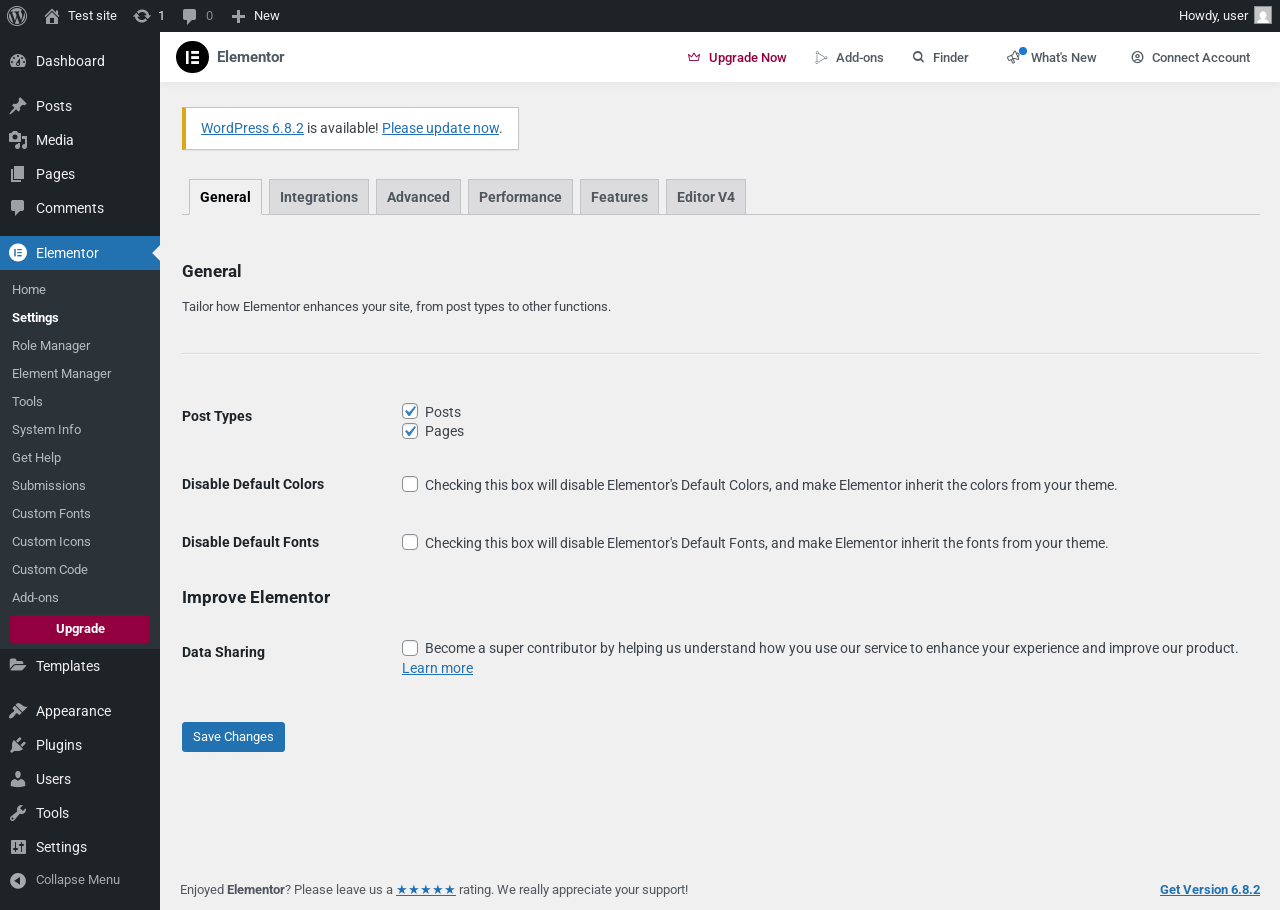The width and height of the screenshot is (1280, 910).
Task: Click the Elementor icon in sidebar
Action: 18,253
